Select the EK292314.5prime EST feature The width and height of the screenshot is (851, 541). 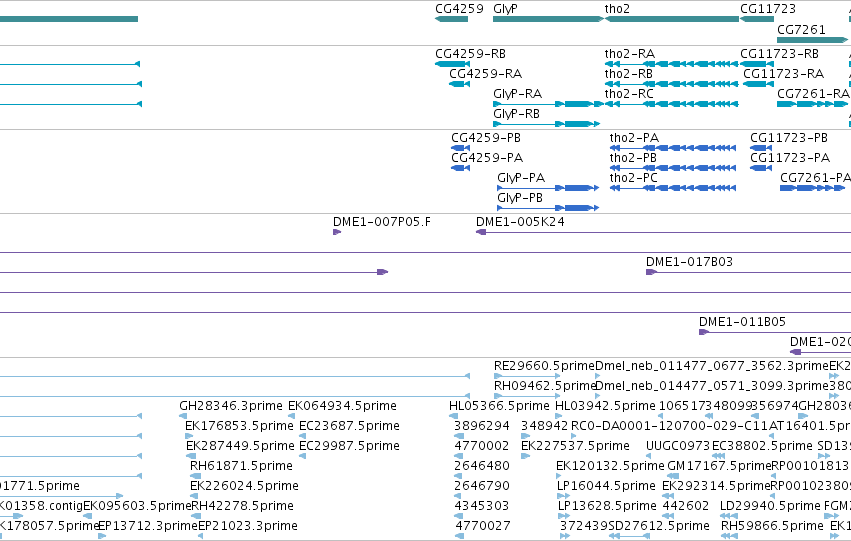(x=668, y=496)
